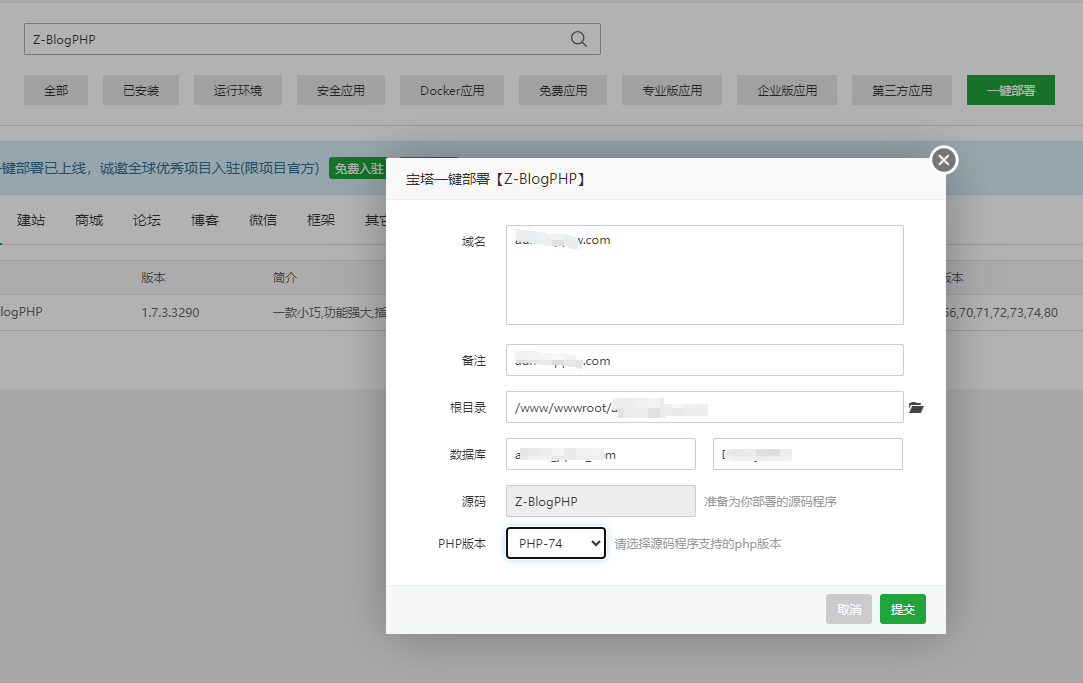Edit the 备注 remark field
The image size is (1083, 683).
(705, 360)
